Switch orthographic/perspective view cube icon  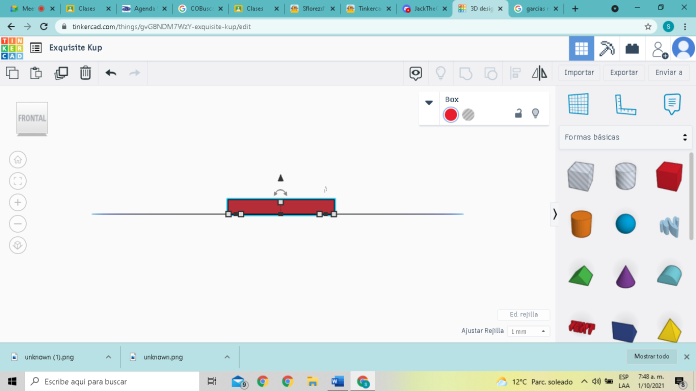[18, 245]
